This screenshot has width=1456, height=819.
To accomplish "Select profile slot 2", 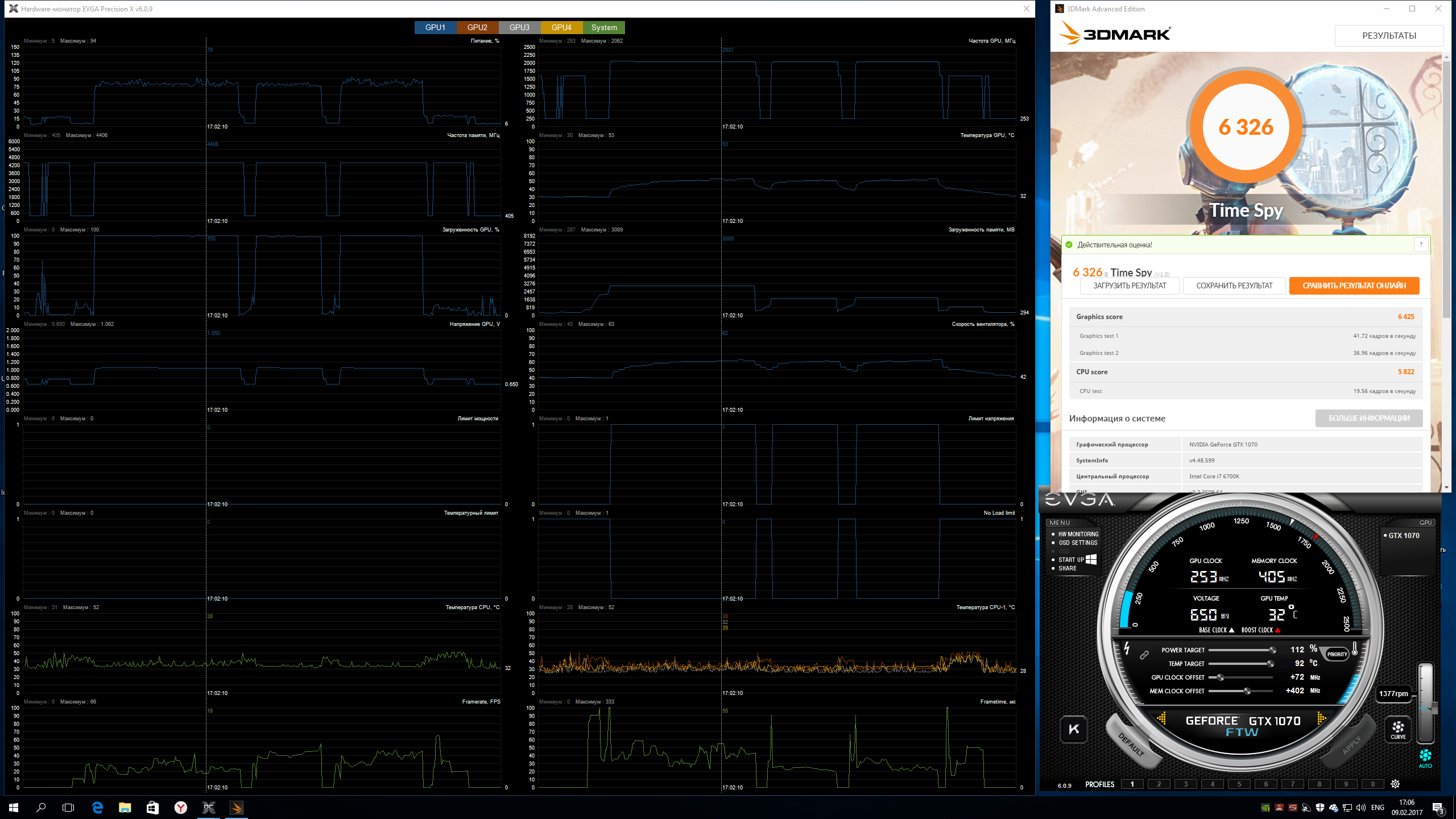I will [1159, 784].
